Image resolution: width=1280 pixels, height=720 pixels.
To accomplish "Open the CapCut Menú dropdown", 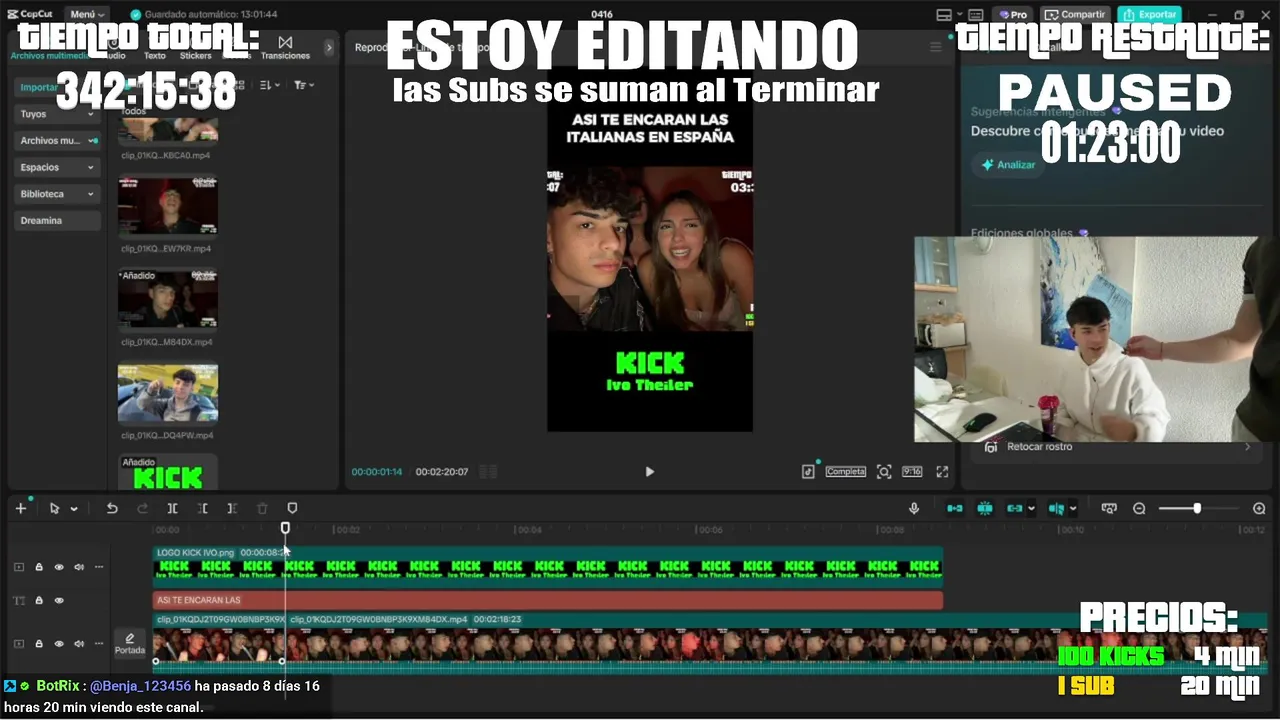I will click(x=87, y=14).
